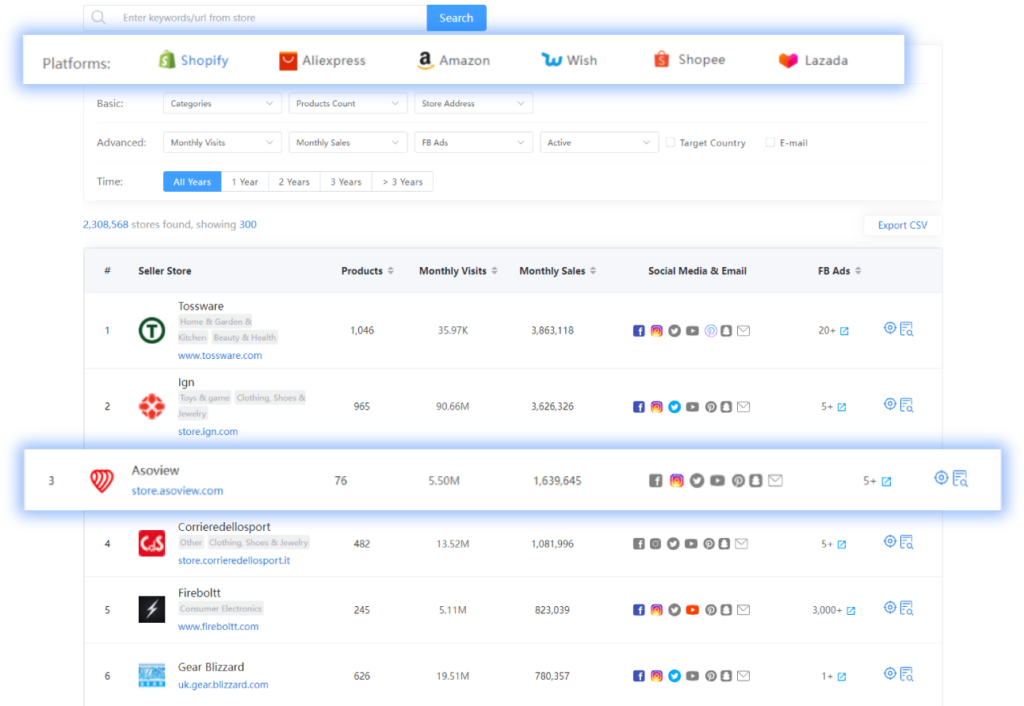Click Ign's YouTube icon
The image size is (1024, 706).
point(692,407)
